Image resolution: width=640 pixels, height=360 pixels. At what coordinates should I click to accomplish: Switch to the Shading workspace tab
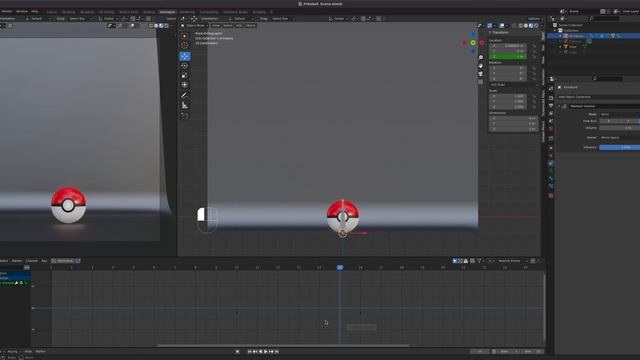(x=149, y=12)
